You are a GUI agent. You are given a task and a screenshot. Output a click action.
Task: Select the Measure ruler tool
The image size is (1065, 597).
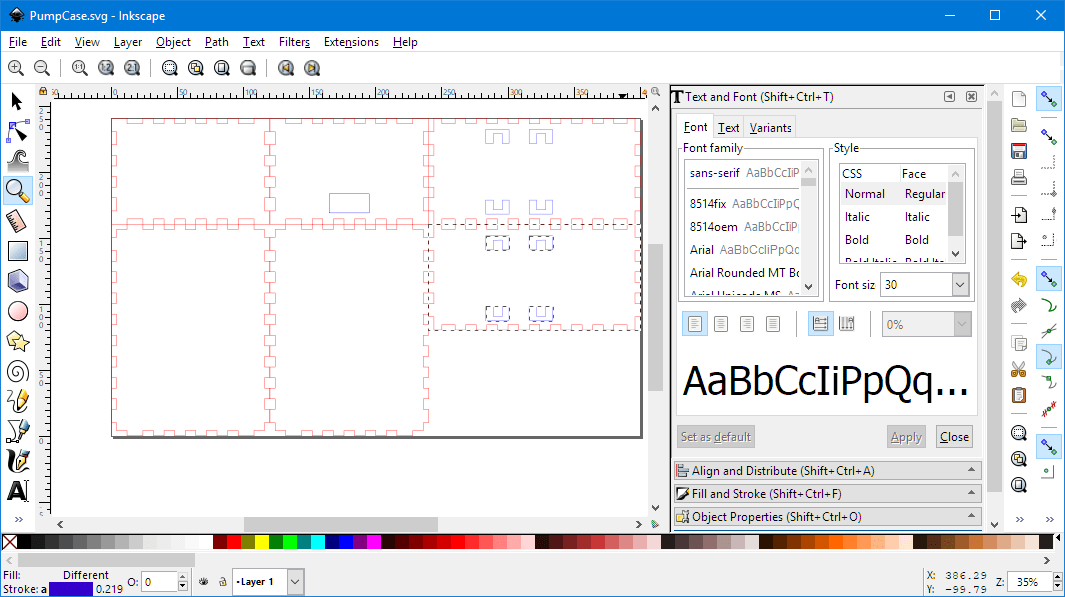[17, 221]
